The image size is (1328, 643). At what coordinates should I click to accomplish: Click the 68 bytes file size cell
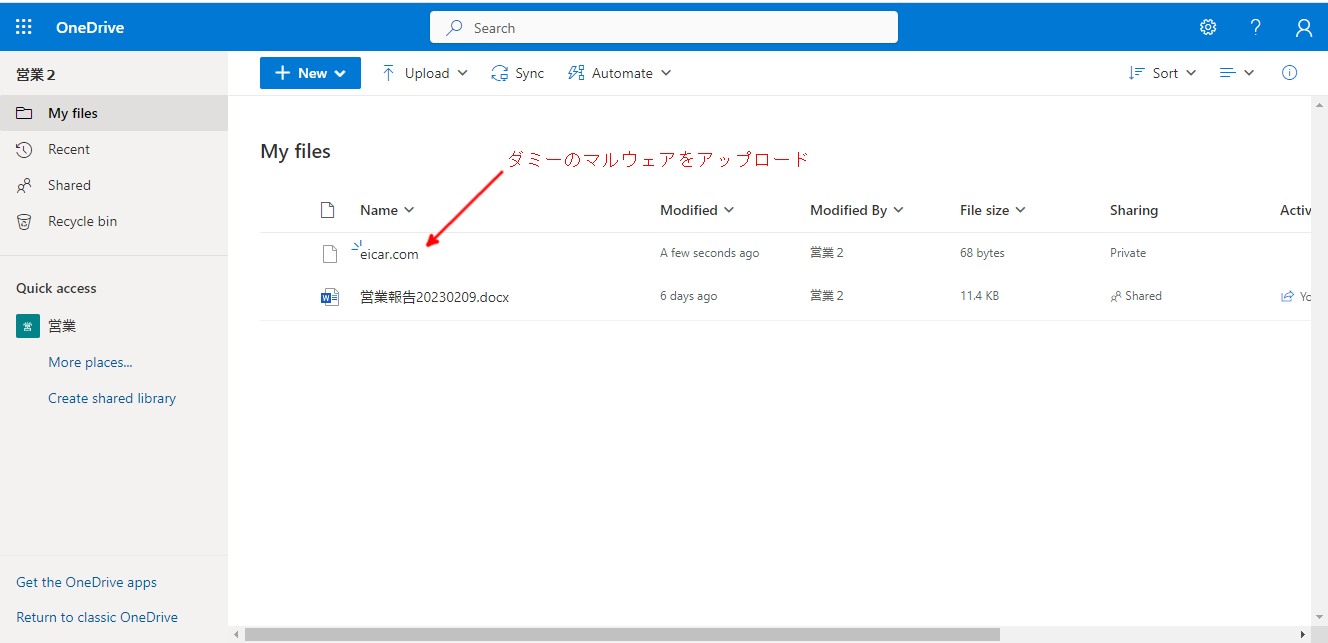[982, 253]
